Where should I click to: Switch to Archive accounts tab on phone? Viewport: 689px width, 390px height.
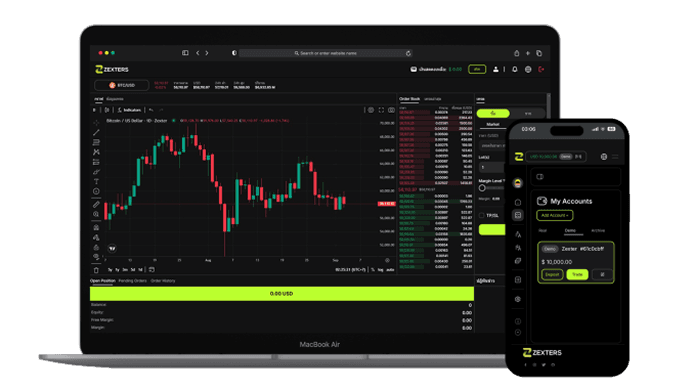tap(598, 230)
